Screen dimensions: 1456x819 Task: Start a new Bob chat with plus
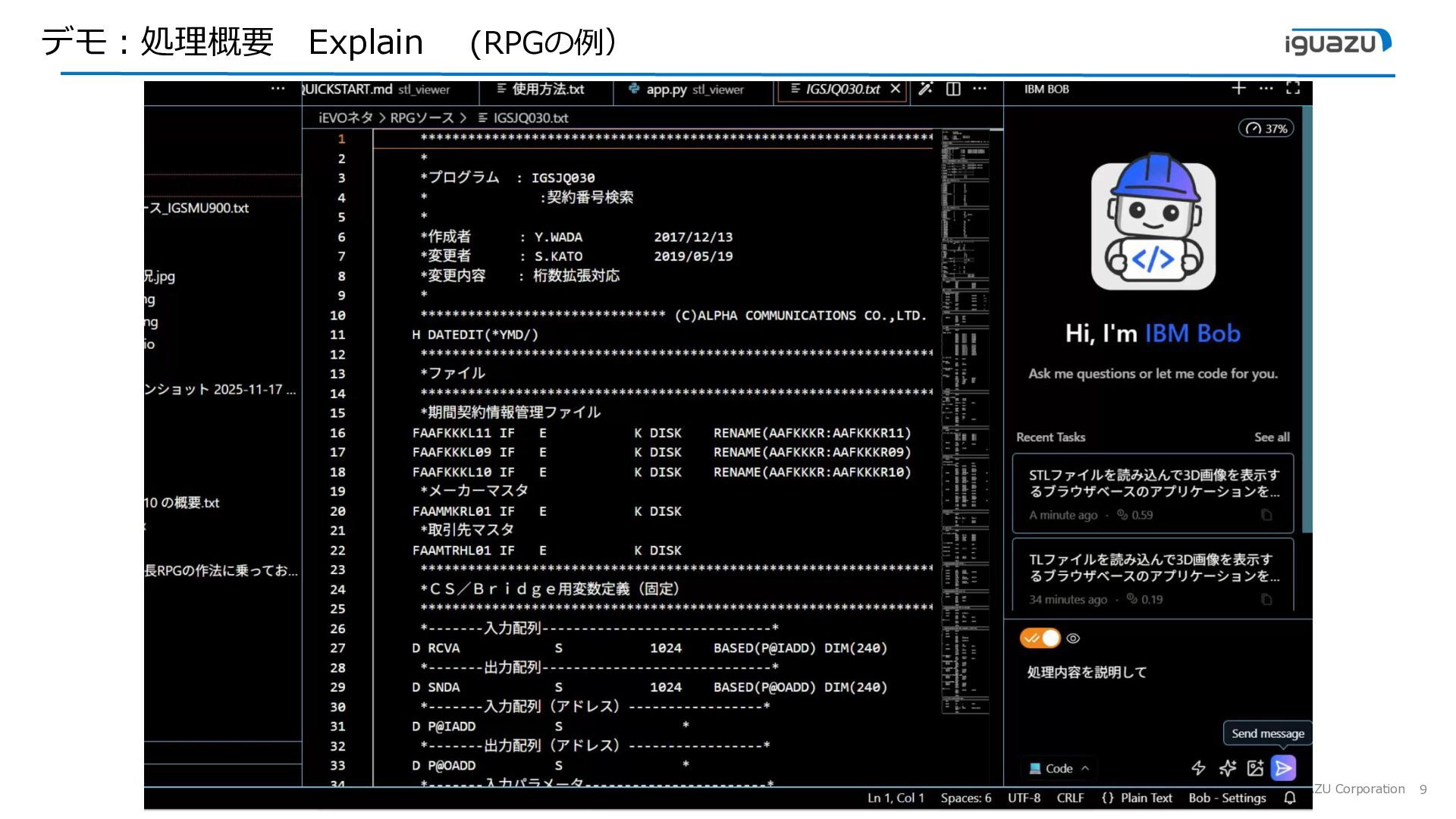pyautogui.click(x=1238, y=89)
